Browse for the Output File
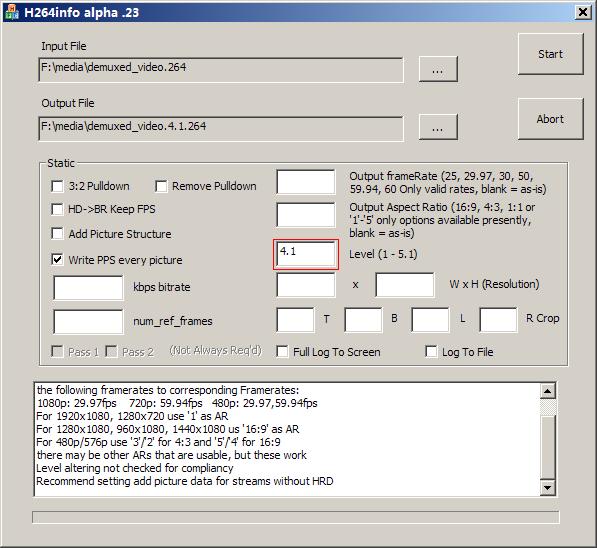Screen dimensions: 597x548 438,127
